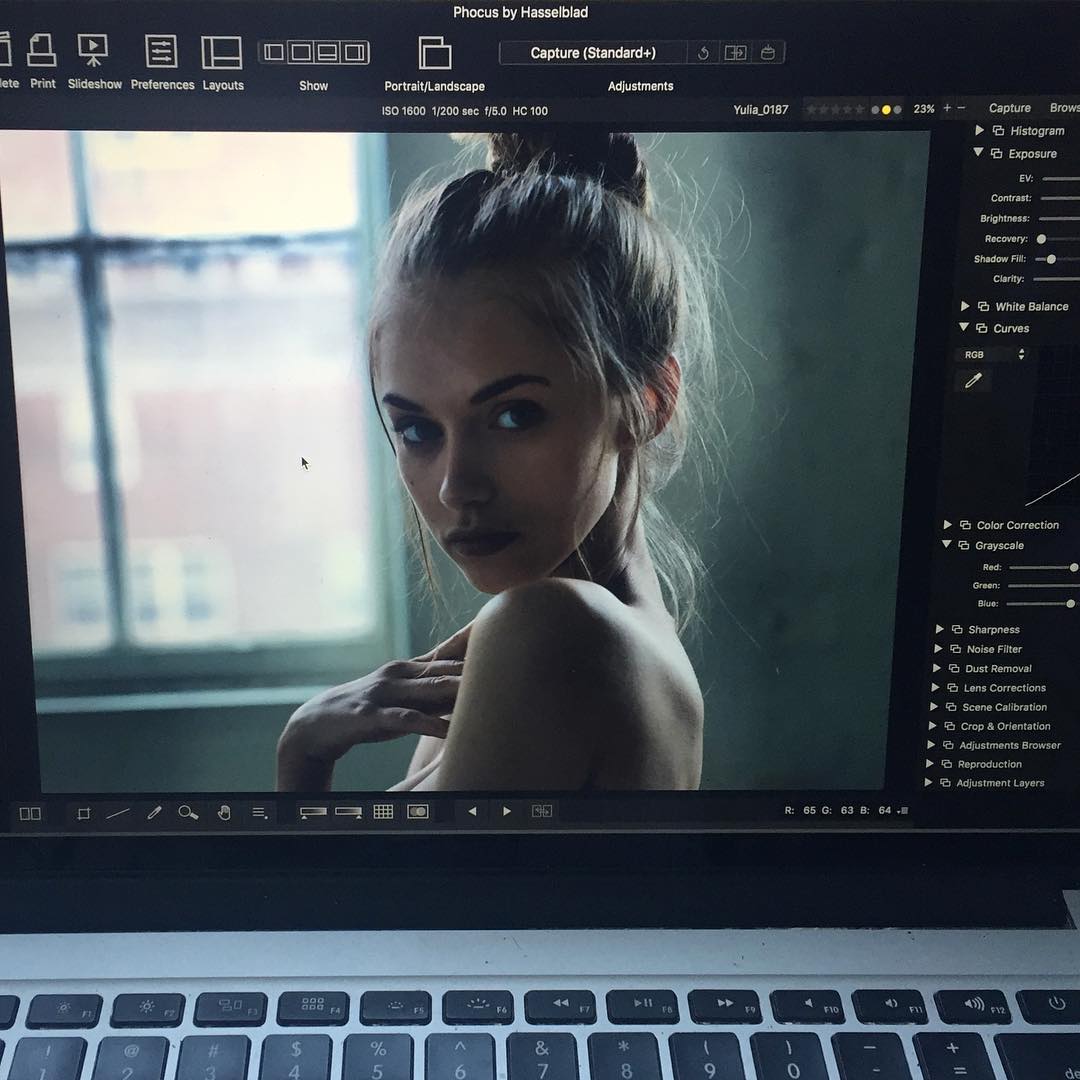This screenshot has height=1080, width=1080.
Task: Set the yellow color label dot
Action: click(x=886, y=110)
